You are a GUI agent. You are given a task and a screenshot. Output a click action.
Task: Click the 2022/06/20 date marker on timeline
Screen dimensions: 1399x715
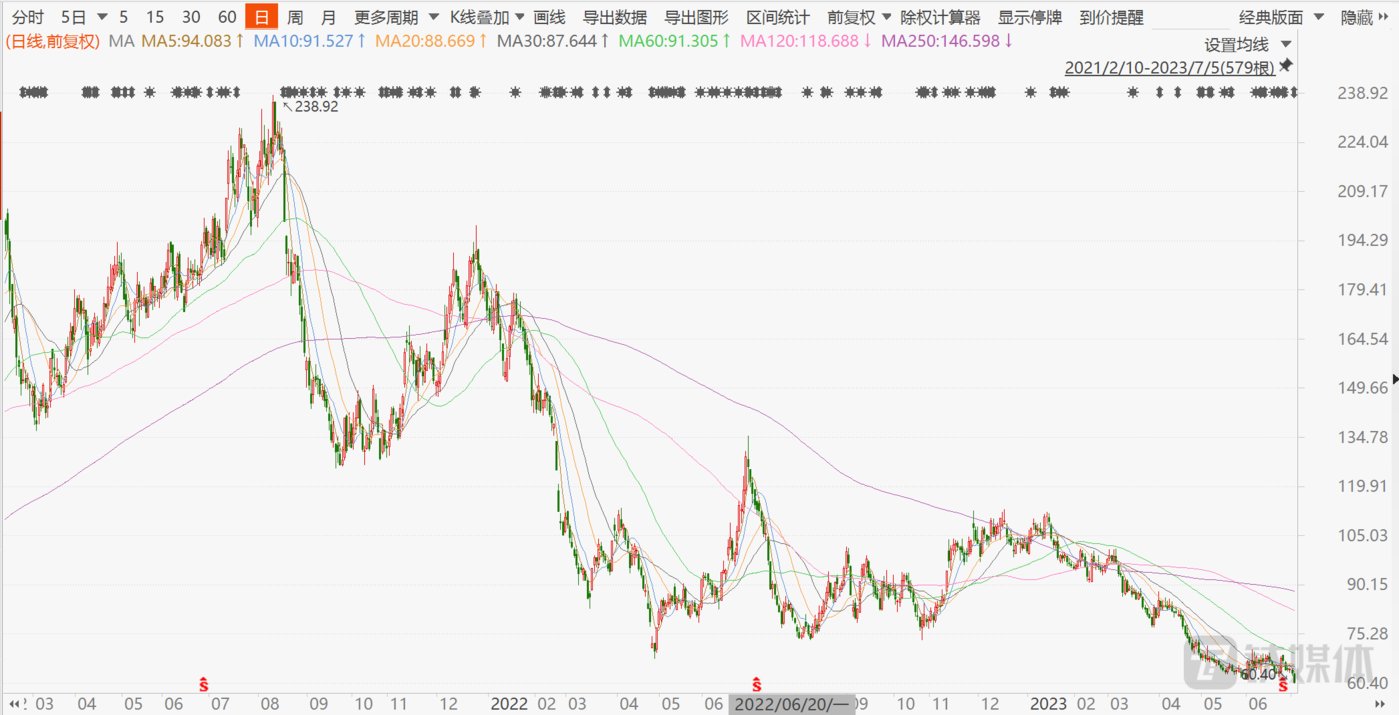tap(791, 704)
